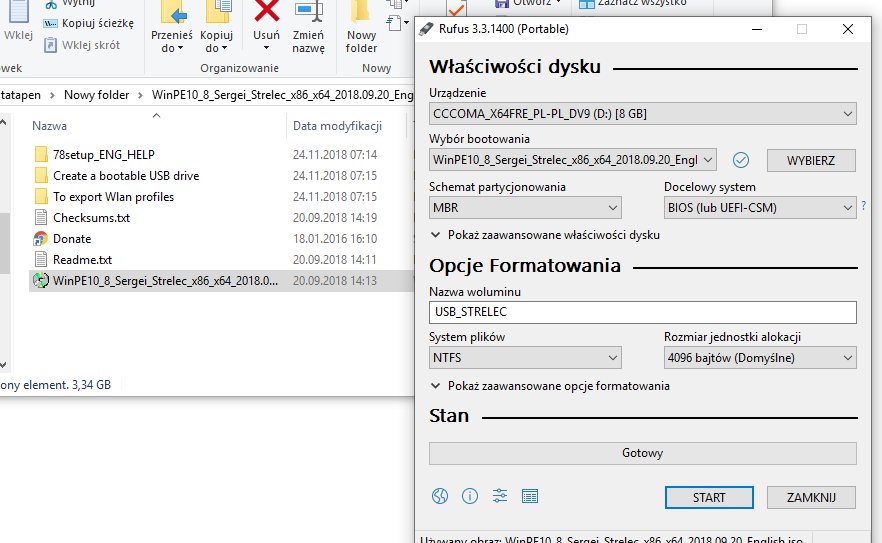Click the Rufus title bar USB icon
This screenshot has height=543, width=882.
[426, 29]
